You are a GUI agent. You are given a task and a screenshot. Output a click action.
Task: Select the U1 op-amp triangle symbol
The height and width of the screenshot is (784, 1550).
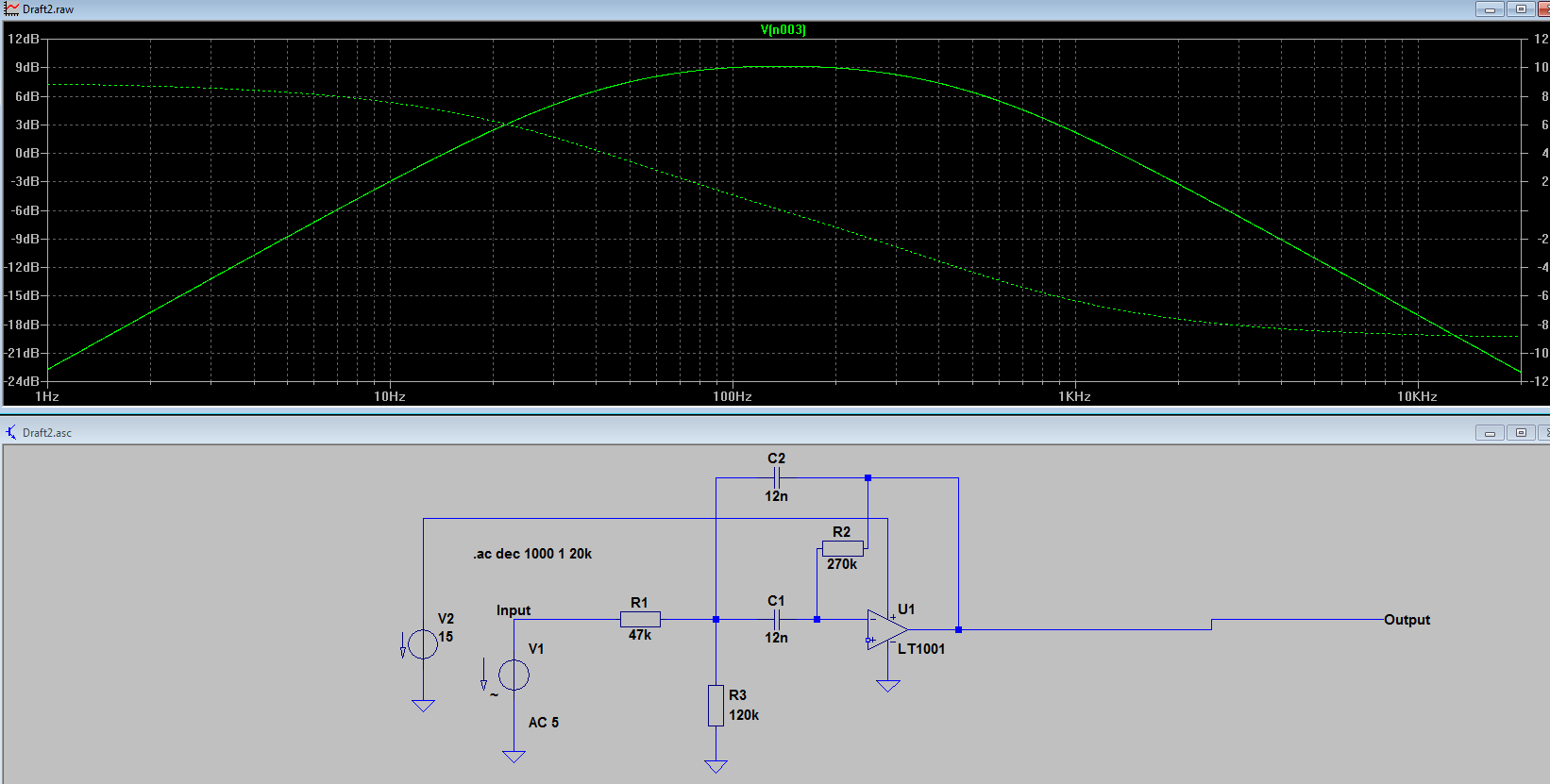tap(887, 629)
